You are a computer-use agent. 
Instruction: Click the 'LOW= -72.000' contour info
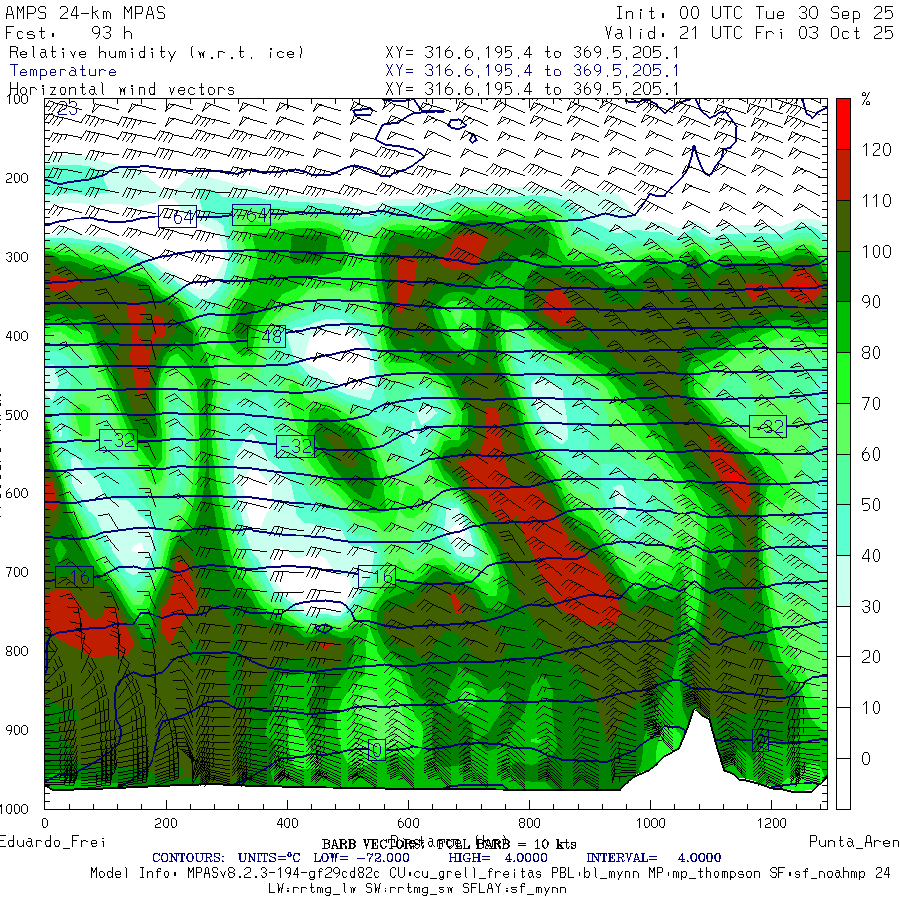(x=361, y=858)
